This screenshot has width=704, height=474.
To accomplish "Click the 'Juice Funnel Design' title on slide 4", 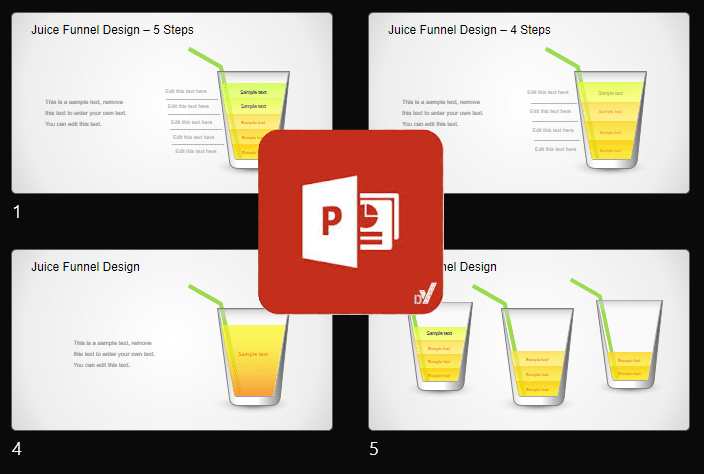I will click(x=85, y=267).
